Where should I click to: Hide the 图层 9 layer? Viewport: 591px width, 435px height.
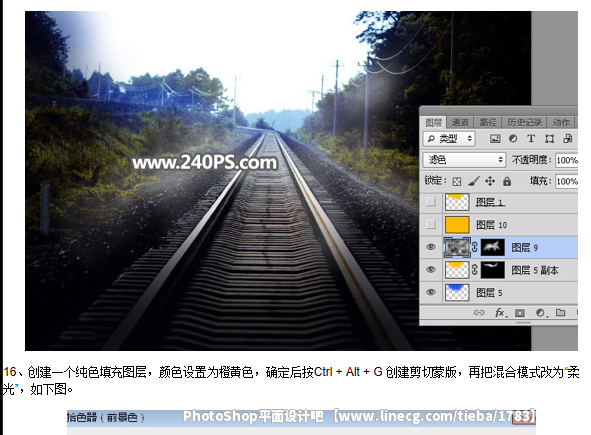point(430,247)
